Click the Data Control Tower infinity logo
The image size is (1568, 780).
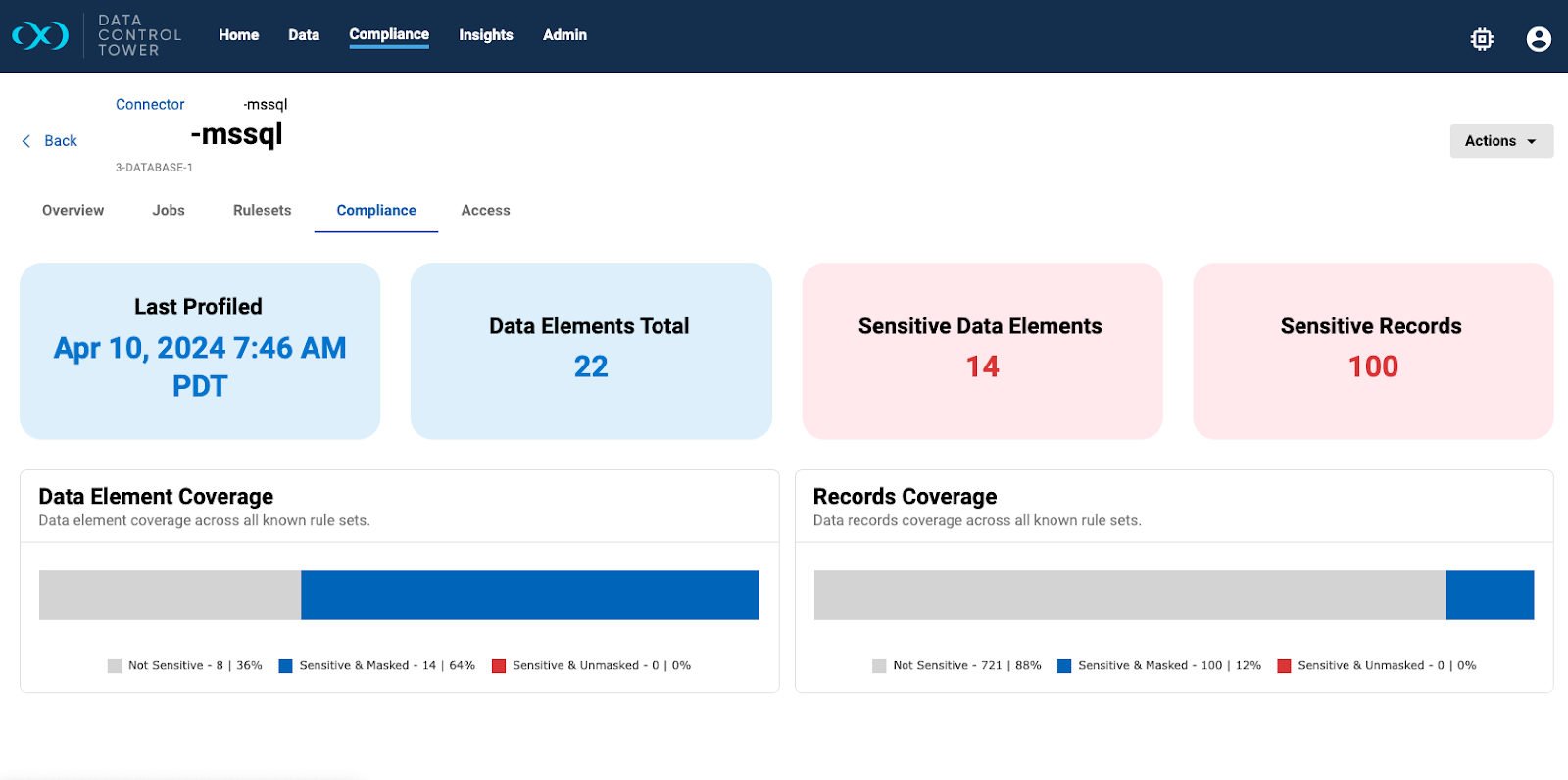point(40,36)
